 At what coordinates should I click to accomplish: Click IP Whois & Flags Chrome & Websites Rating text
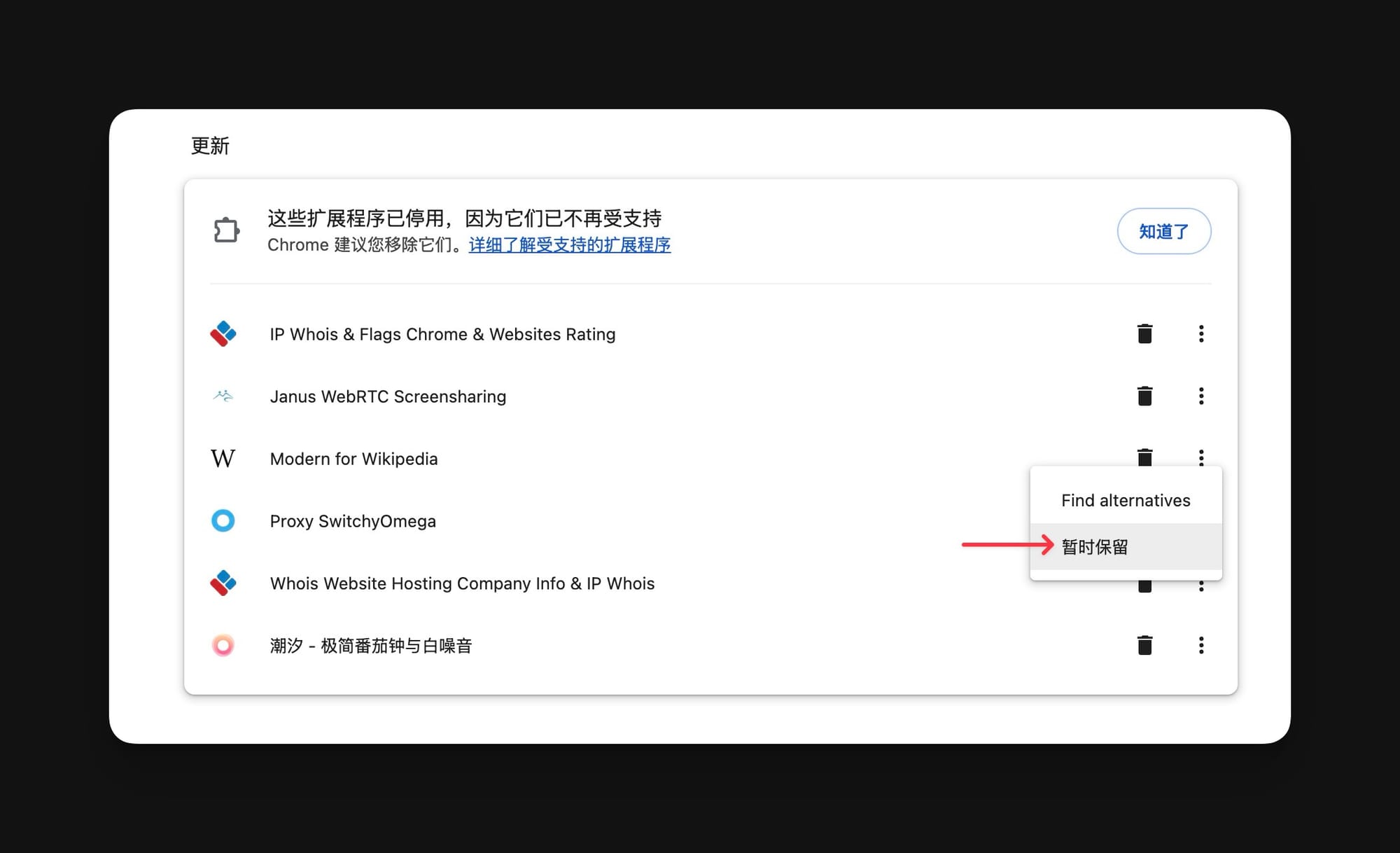coord(442,334)
